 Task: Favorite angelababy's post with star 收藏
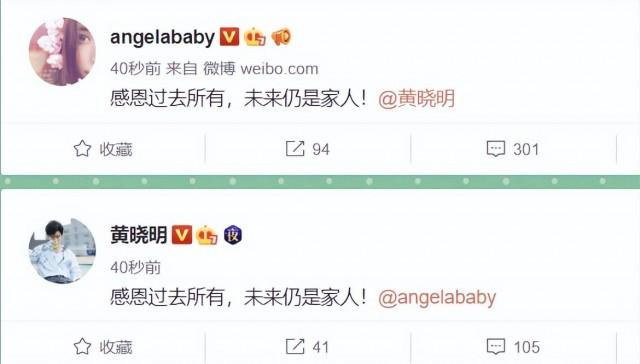coord(103,149)
